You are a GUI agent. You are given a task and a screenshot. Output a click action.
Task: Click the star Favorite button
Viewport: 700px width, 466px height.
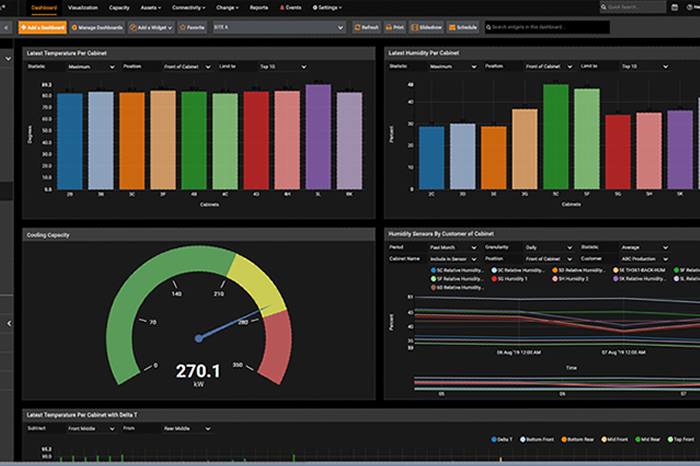coord(192,28)
